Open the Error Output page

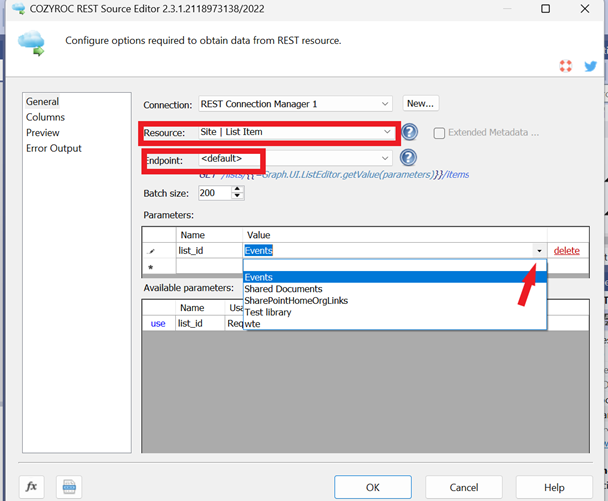[x=53, y=148]
